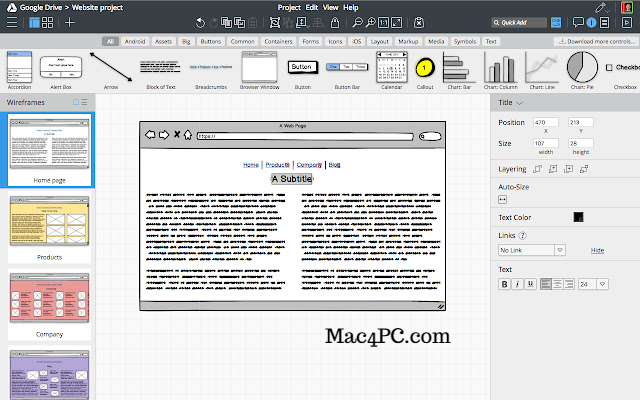Set zoom to actual size 1:1
The image size is (640, 400).
[x=383, y=22]
